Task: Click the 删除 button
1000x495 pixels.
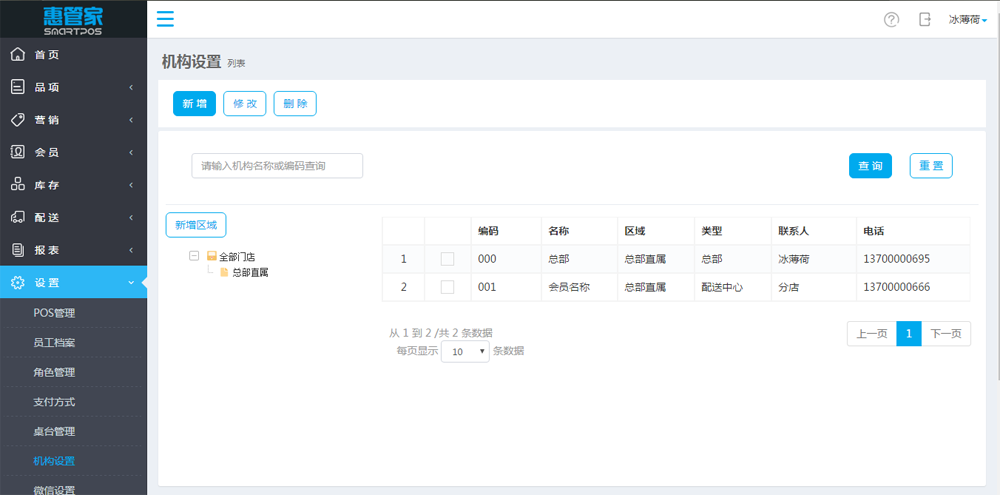Action: [295, 104]
